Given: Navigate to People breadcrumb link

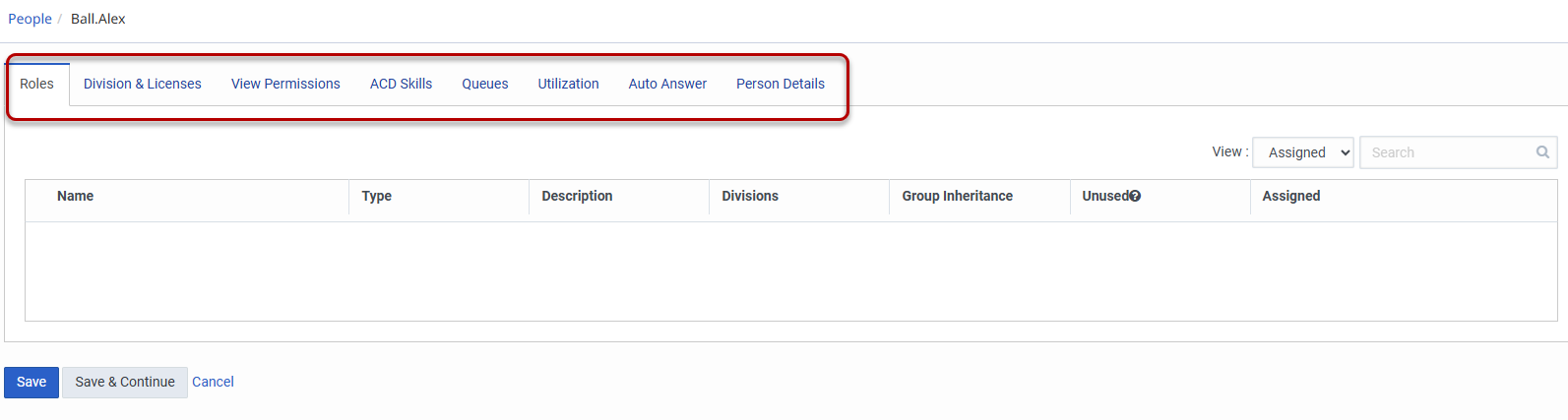Looking at the screenshot, I should [30, 19].
